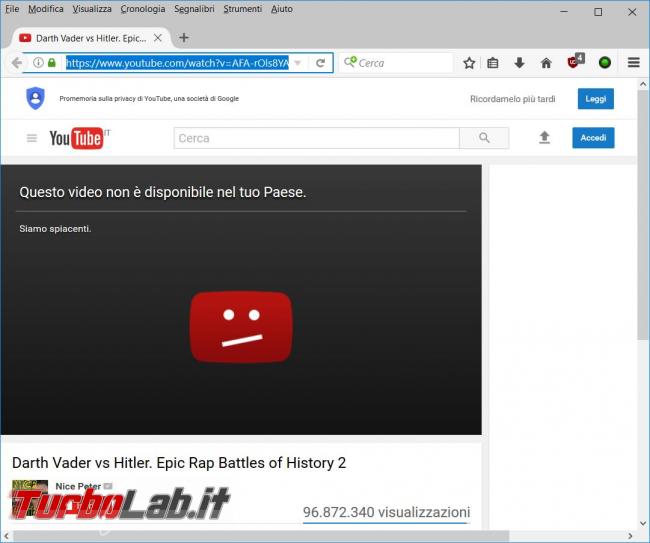Image resolution: width=650 pixels, height=543 pixels.
Task: Open site information icon in address bar
Action: [x=38, y=63]
